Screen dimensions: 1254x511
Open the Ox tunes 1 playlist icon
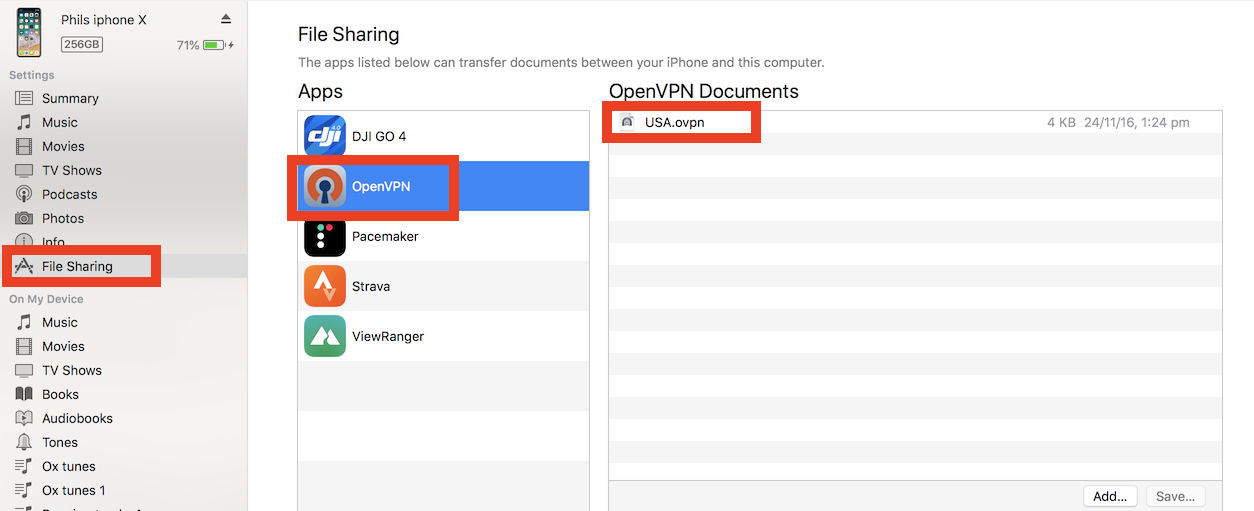24,490
